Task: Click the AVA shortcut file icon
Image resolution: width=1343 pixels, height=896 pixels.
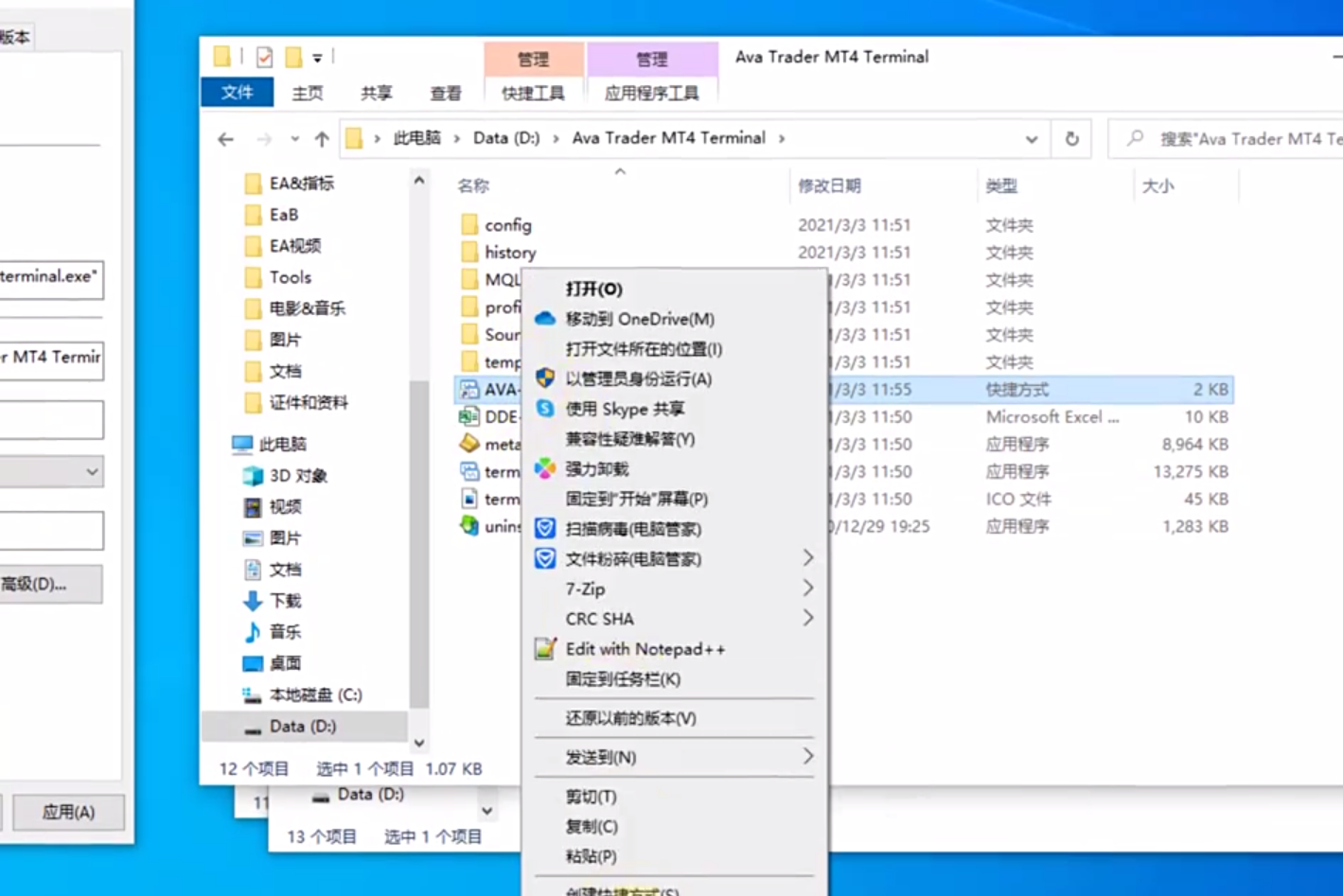Action: click(469, 389)
